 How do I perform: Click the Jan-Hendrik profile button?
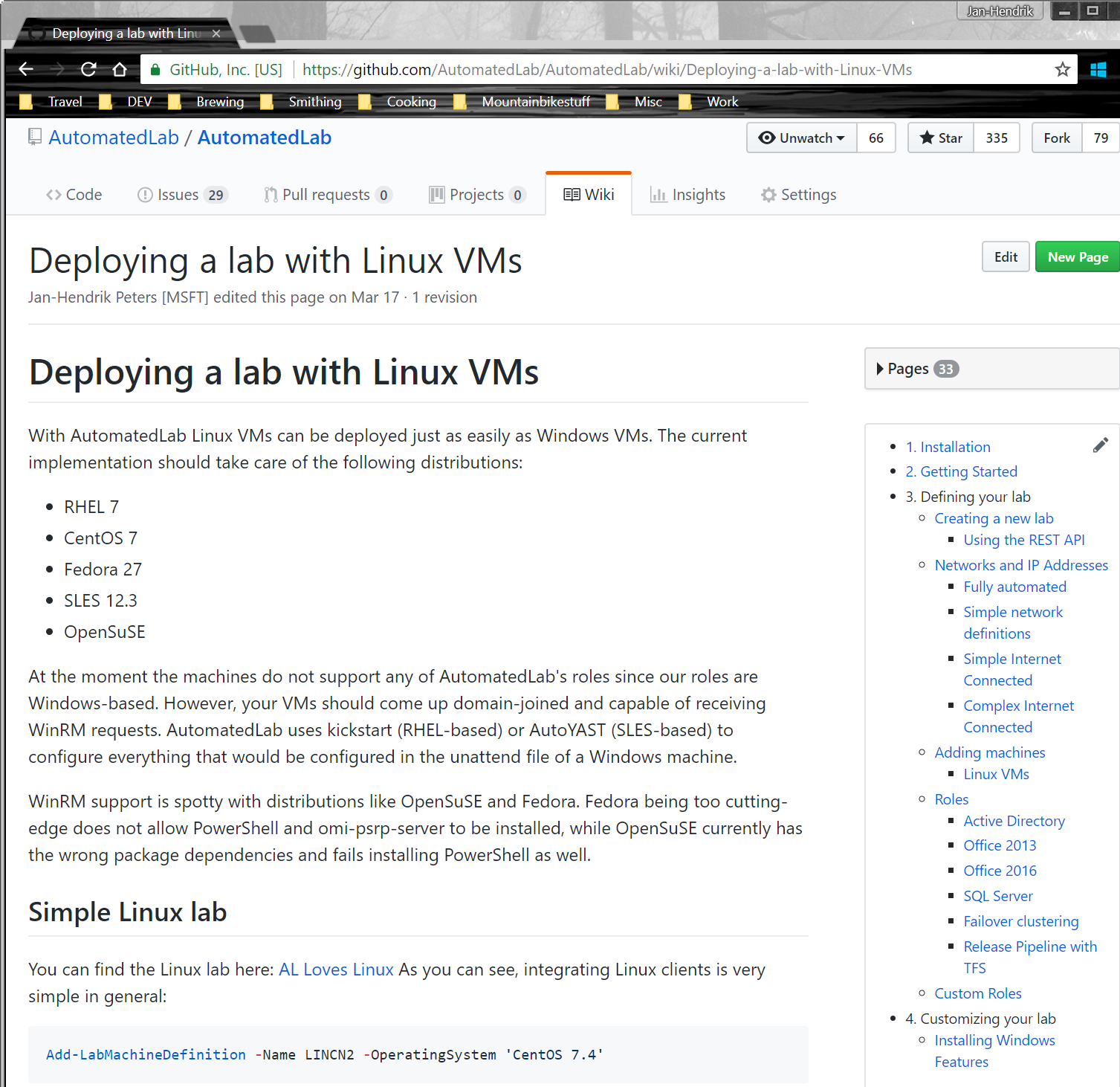tap(1000, 11)
